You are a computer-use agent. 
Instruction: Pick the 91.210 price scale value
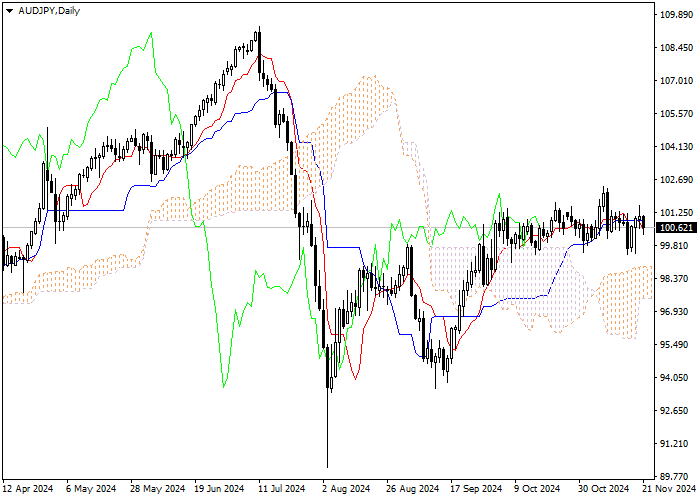[674, 444]
